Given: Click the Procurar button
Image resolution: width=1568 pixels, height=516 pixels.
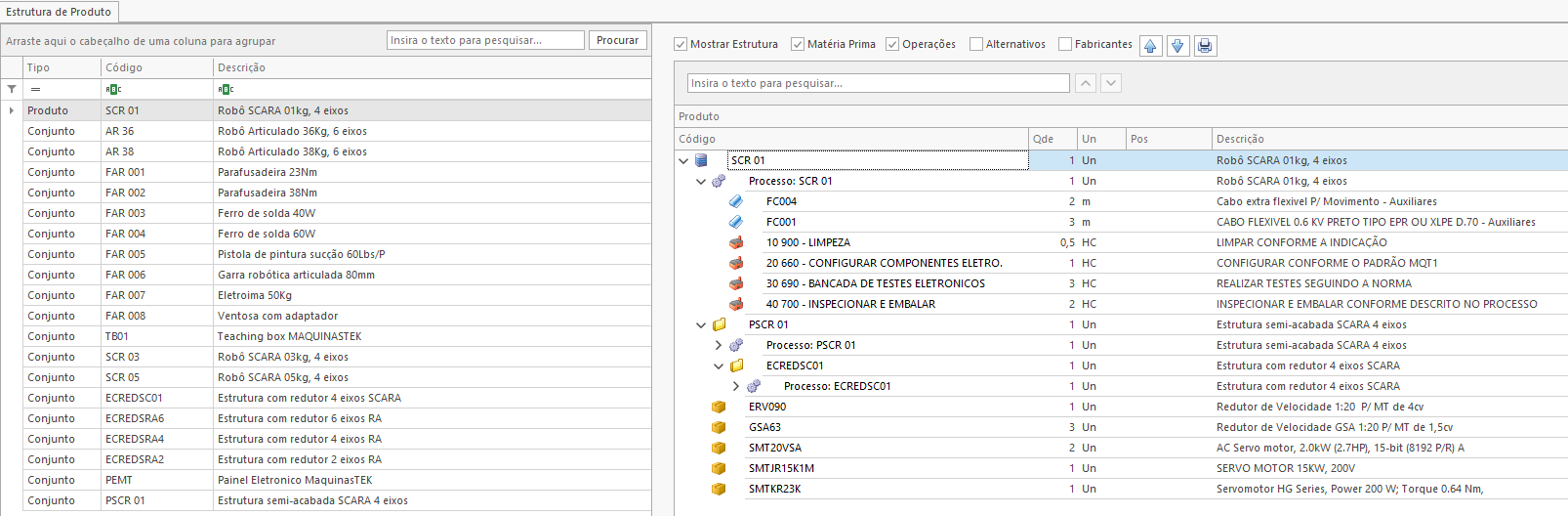Looking at the screenshot, I should pyautogui.click(x=617, y=40).
